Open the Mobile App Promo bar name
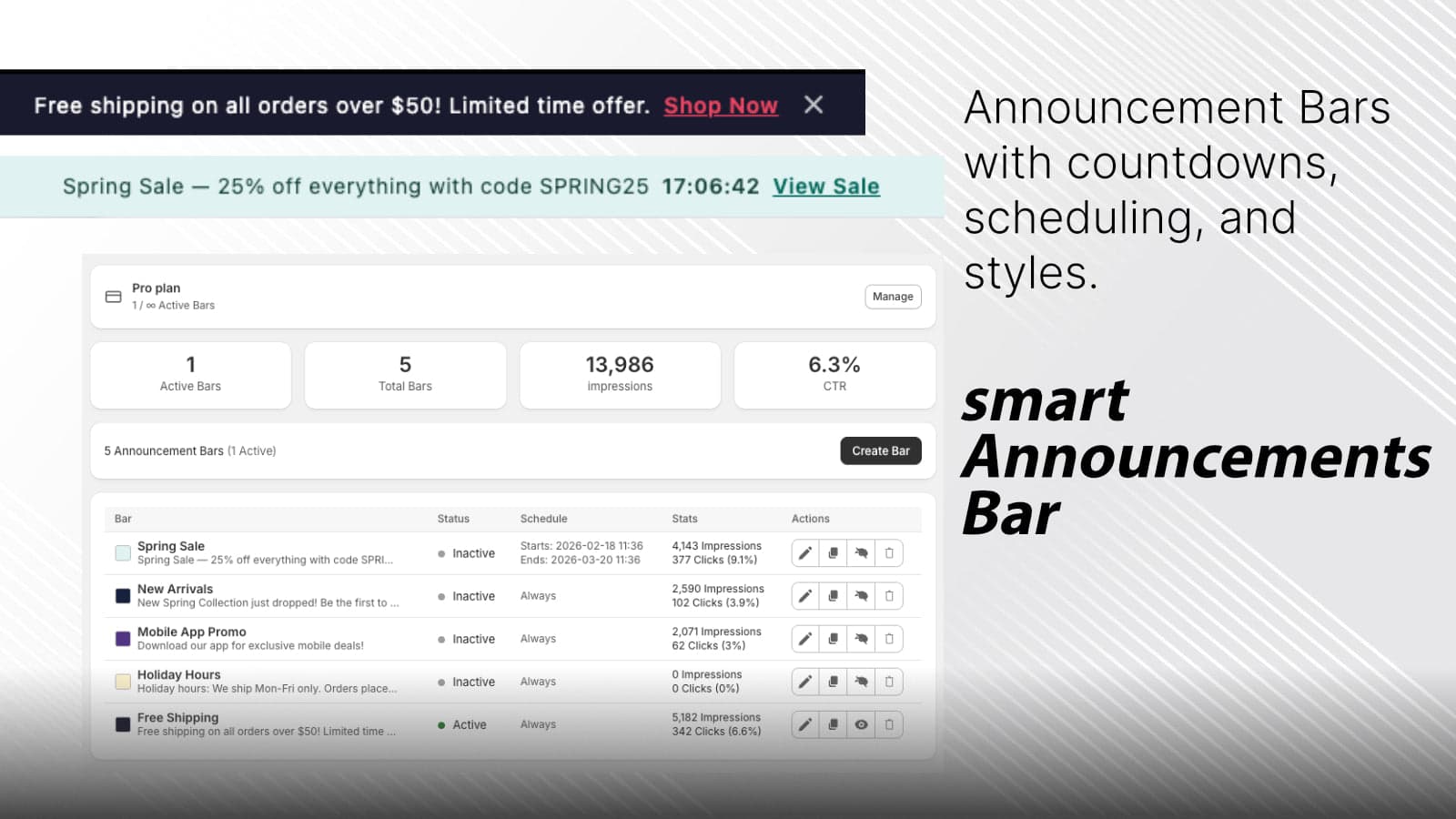Screen dimensions: 1456x819 pyautogui.click(x=192, y=632)
